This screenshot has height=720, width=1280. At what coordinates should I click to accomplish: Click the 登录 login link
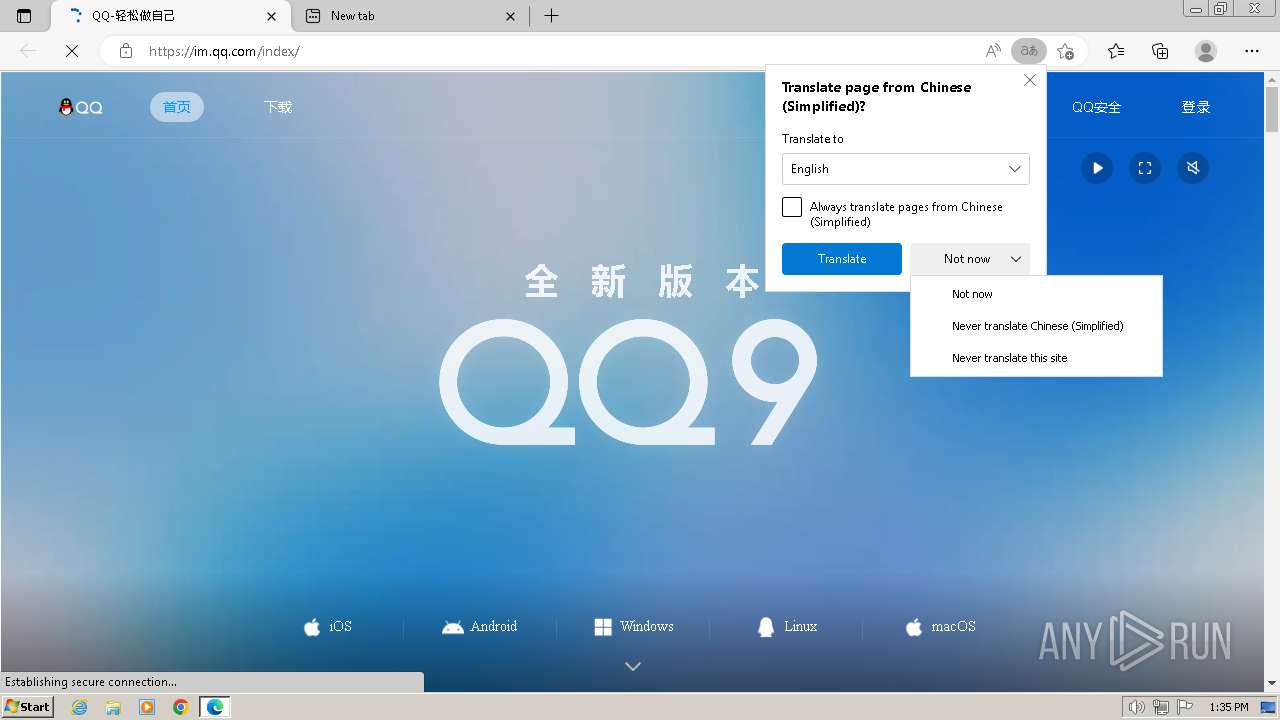coord(1196,107)
